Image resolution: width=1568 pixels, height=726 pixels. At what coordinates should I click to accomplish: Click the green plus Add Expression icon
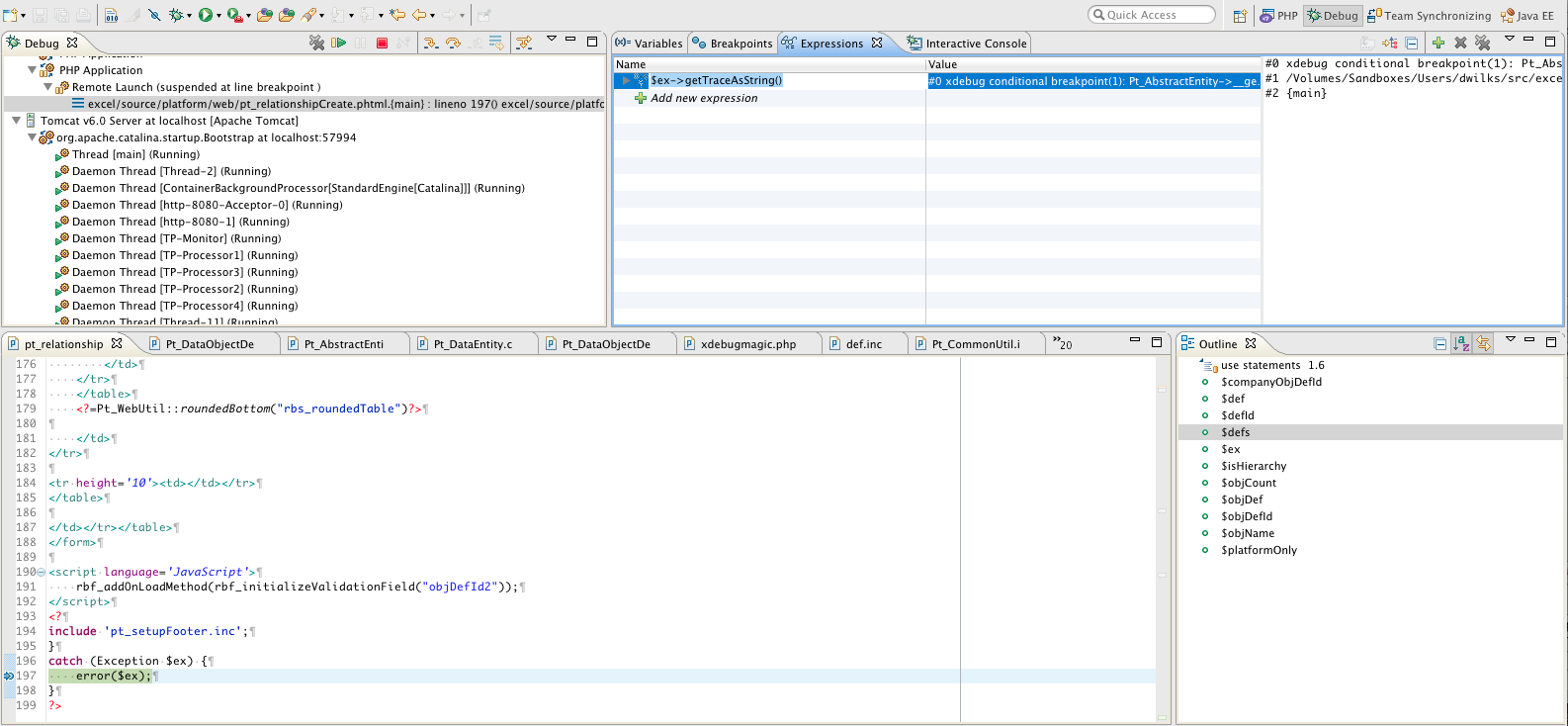point(1438,43)
